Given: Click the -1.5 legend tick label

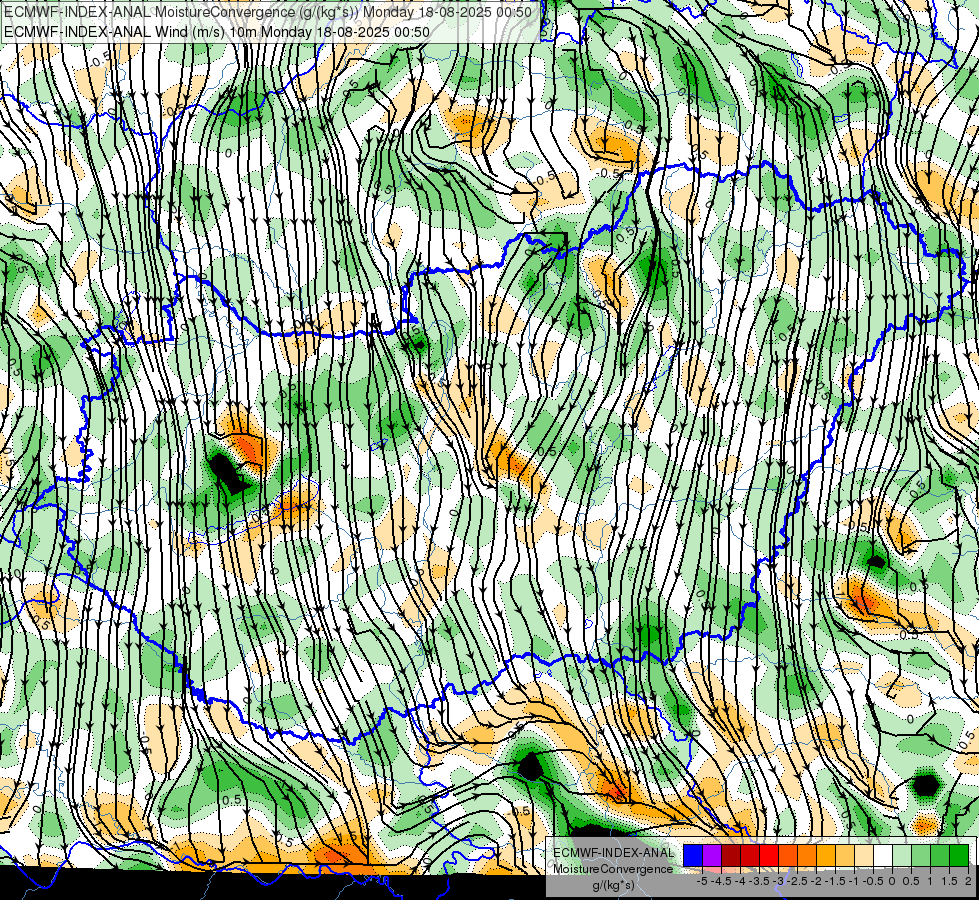Looking at the screenshot, I should pos(835,881).
